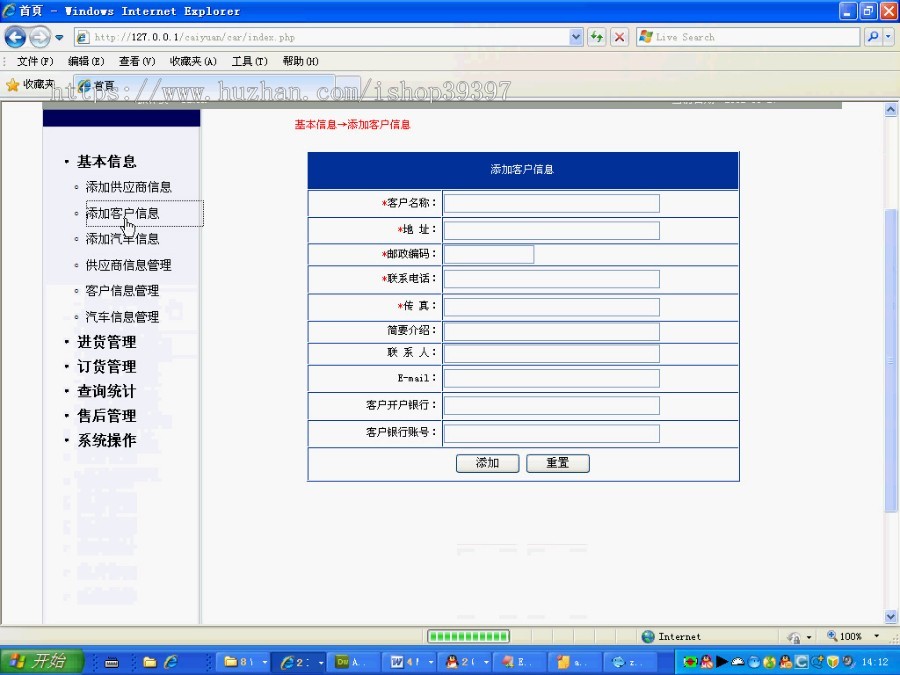This screenshot has width=900, height=675.
Task: Open the 添加客户信息 link
Action: pyautogui.click(x=122, y=214)
